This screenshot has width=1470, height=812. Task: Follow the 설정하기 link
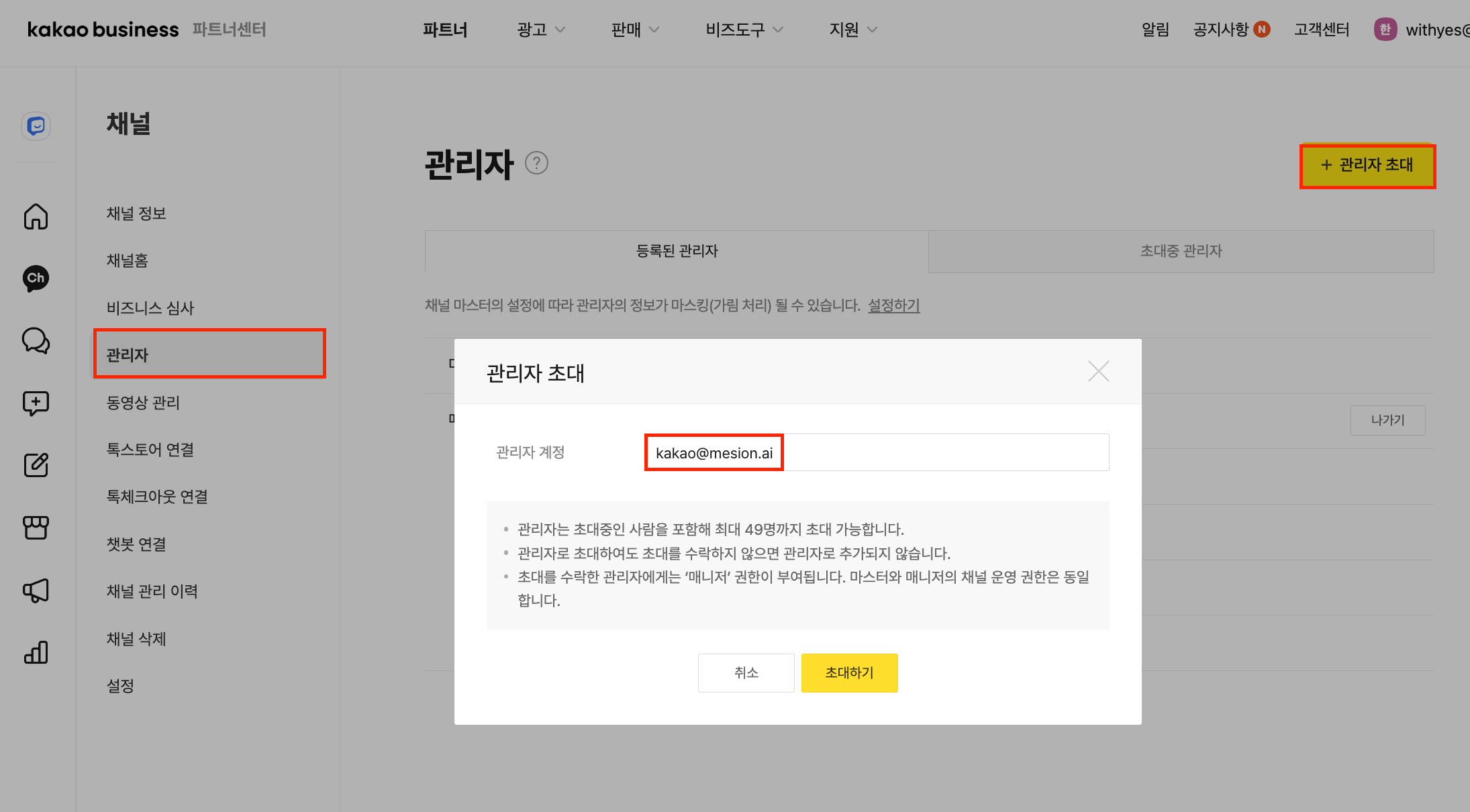pyautogui.click(x=893, y=305)
